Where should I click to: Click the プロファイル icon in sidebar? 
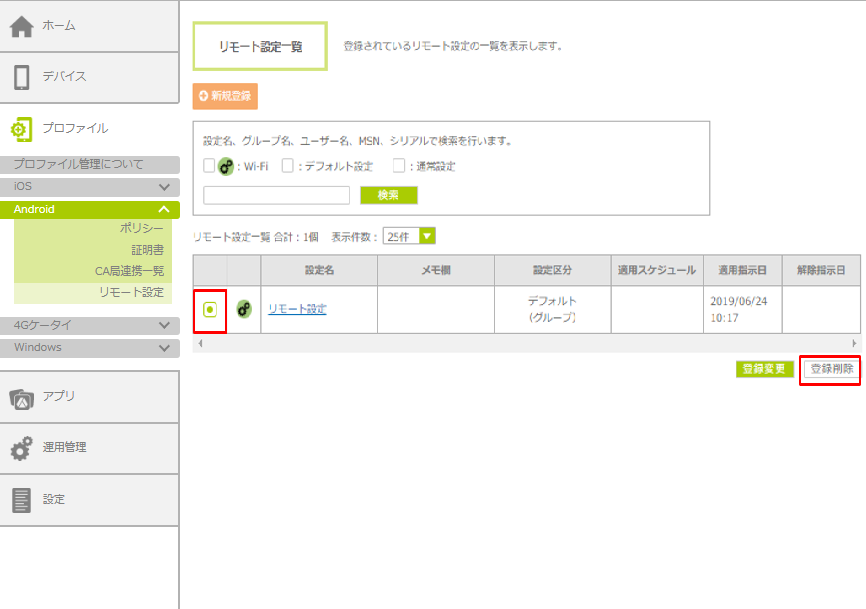(22, 129)
